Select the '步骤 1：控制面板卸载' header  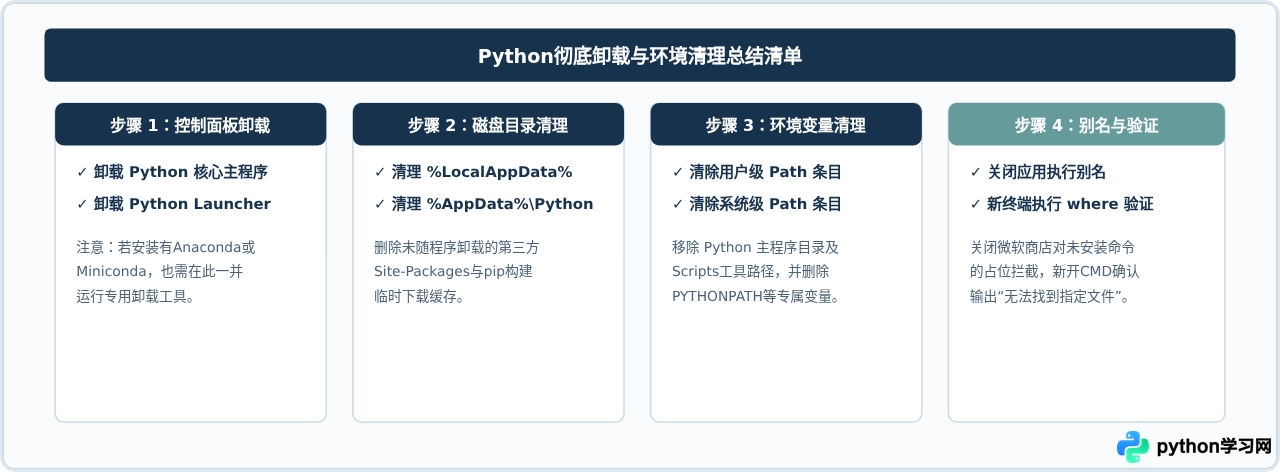pos(190,125)
